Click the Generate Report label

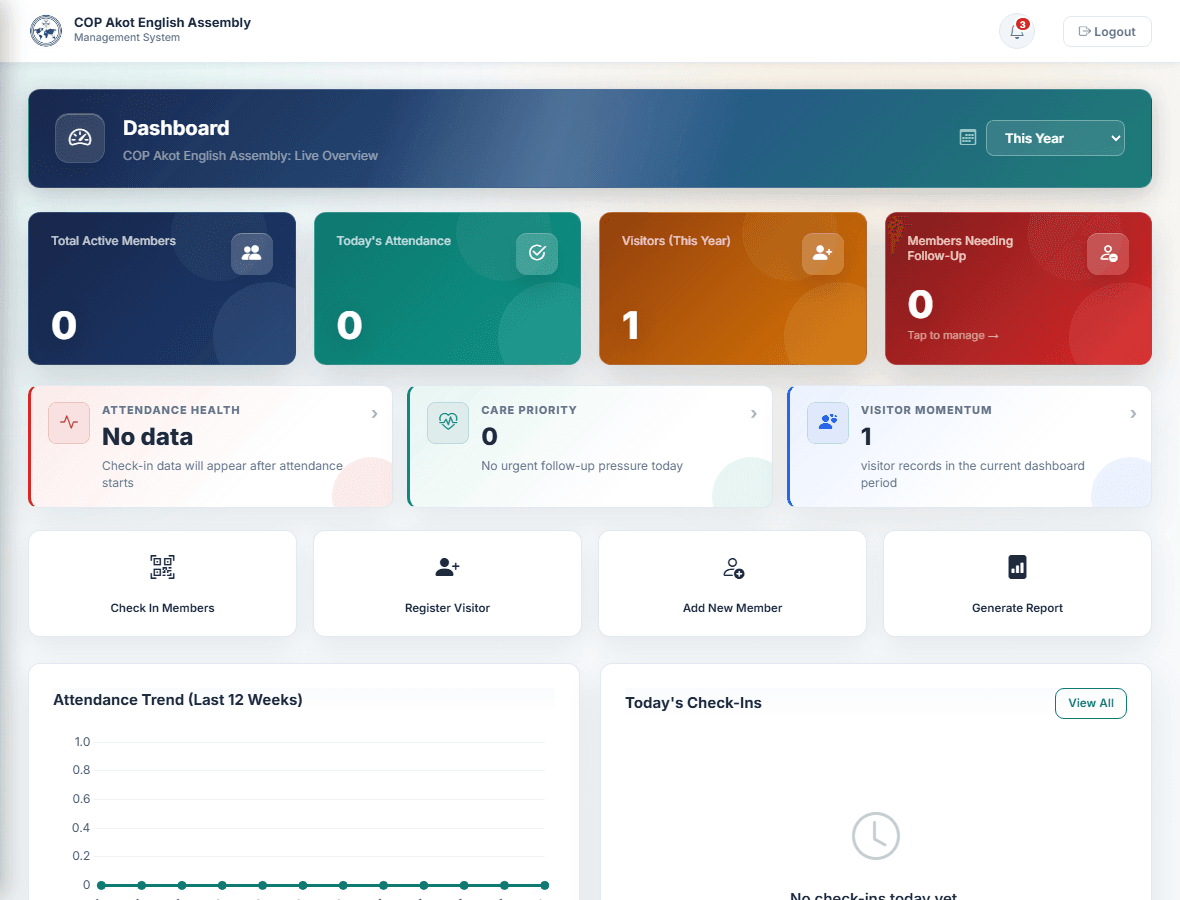coord(1017,608)
